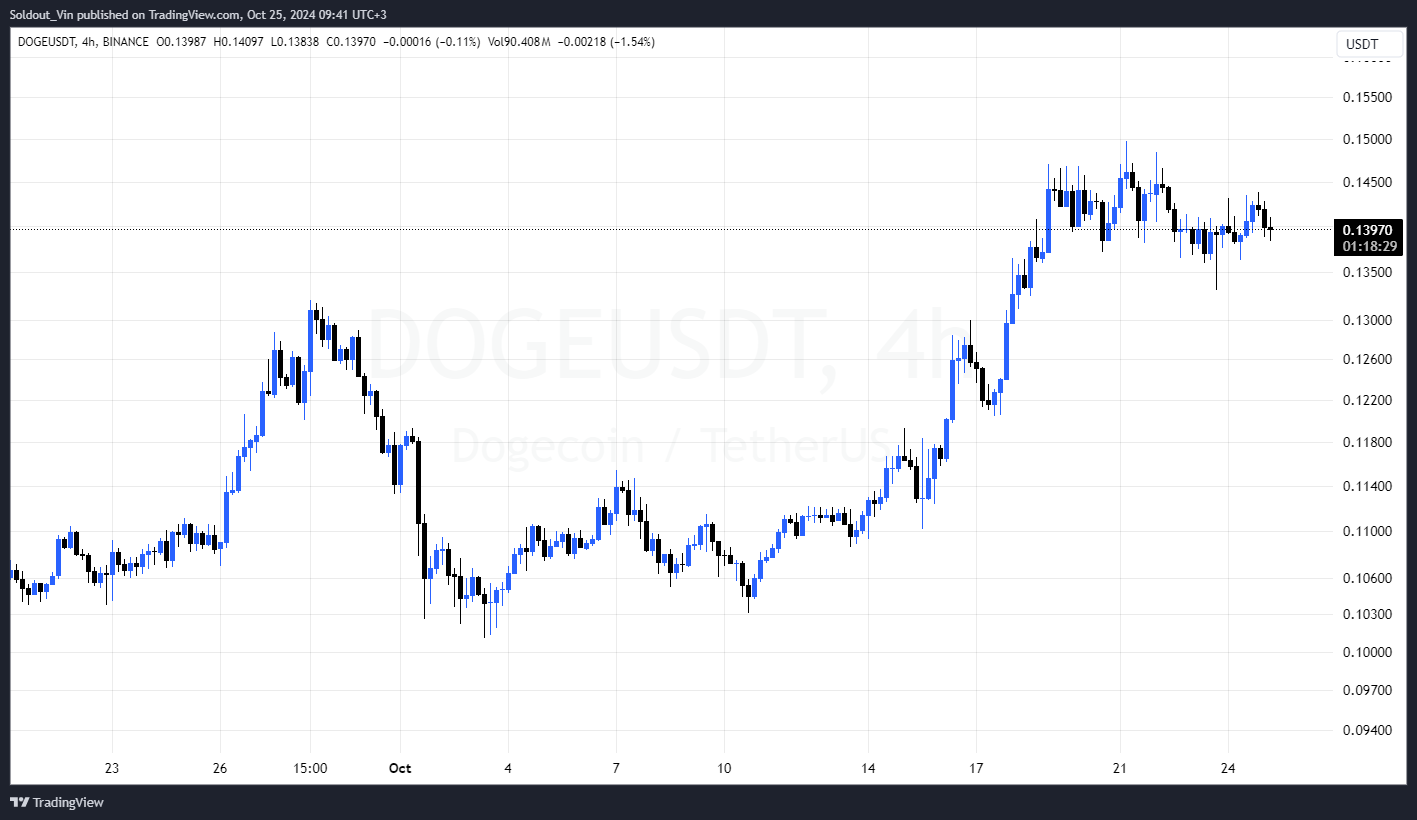
Task: Click the 0.15000 price axis label
Action: tap(1367, 139)
